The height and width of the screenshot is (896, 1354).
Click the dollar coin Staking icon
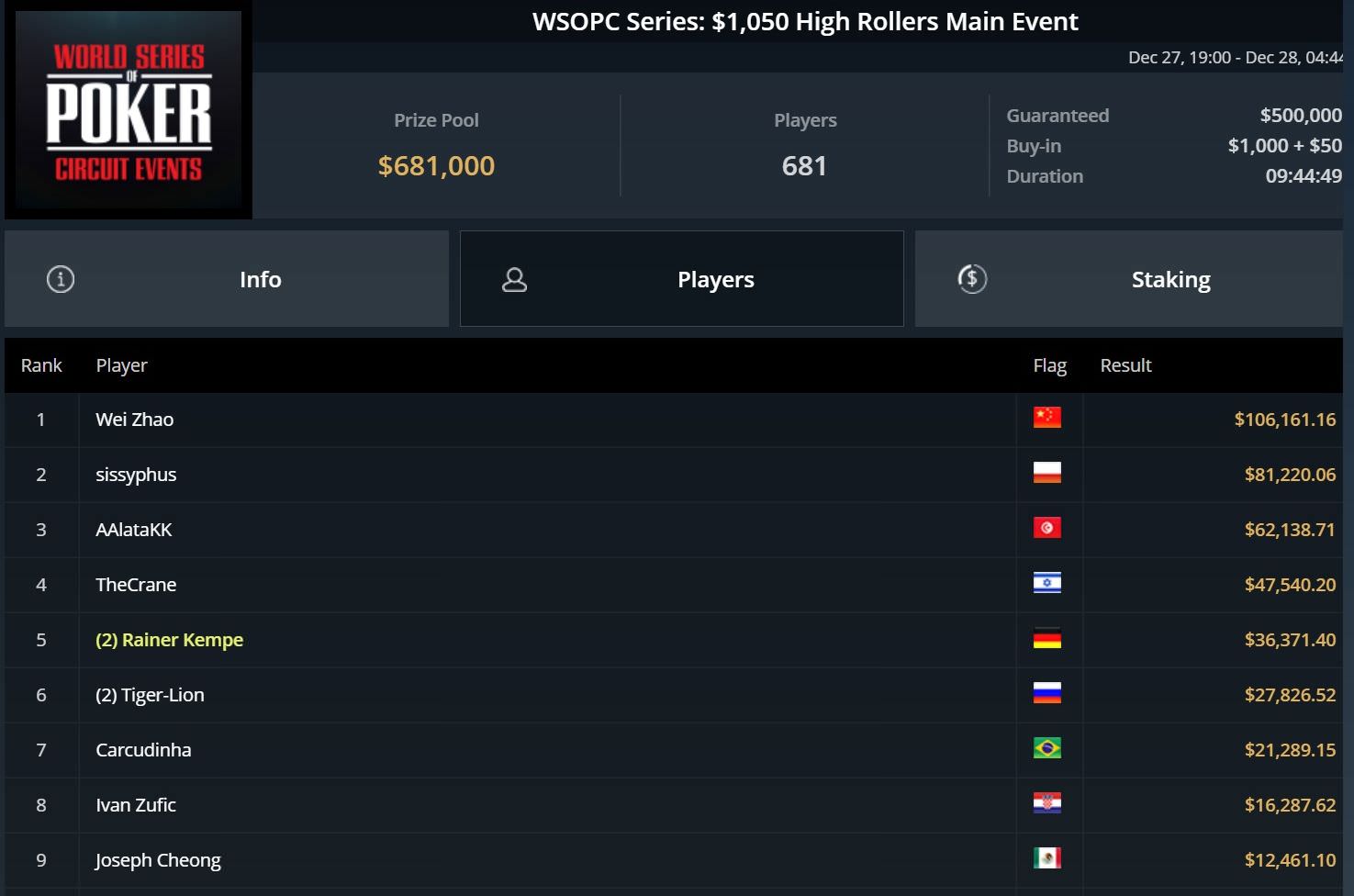[x=972, y=278]
